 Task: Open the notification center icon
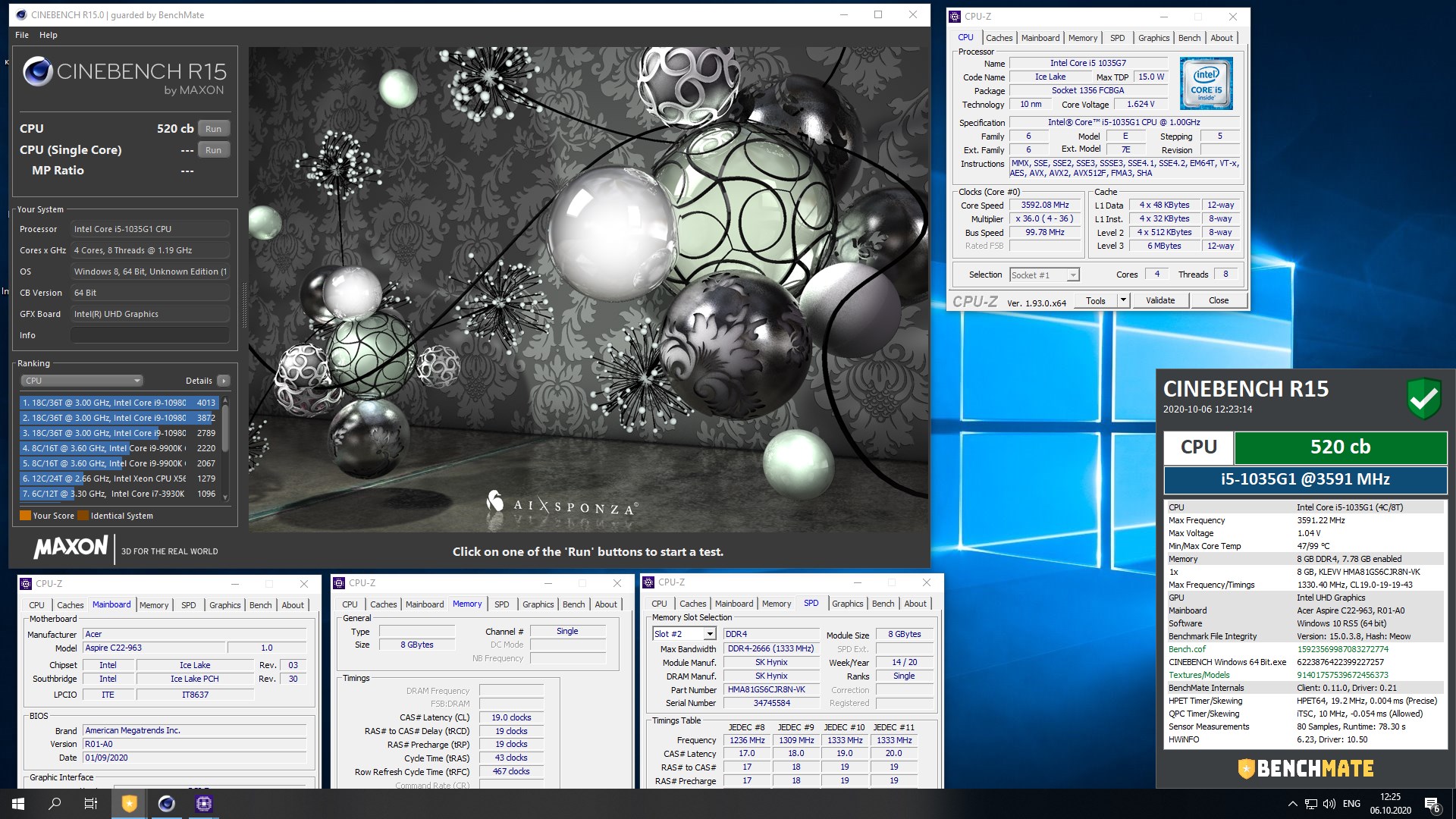coord(1432,804)
